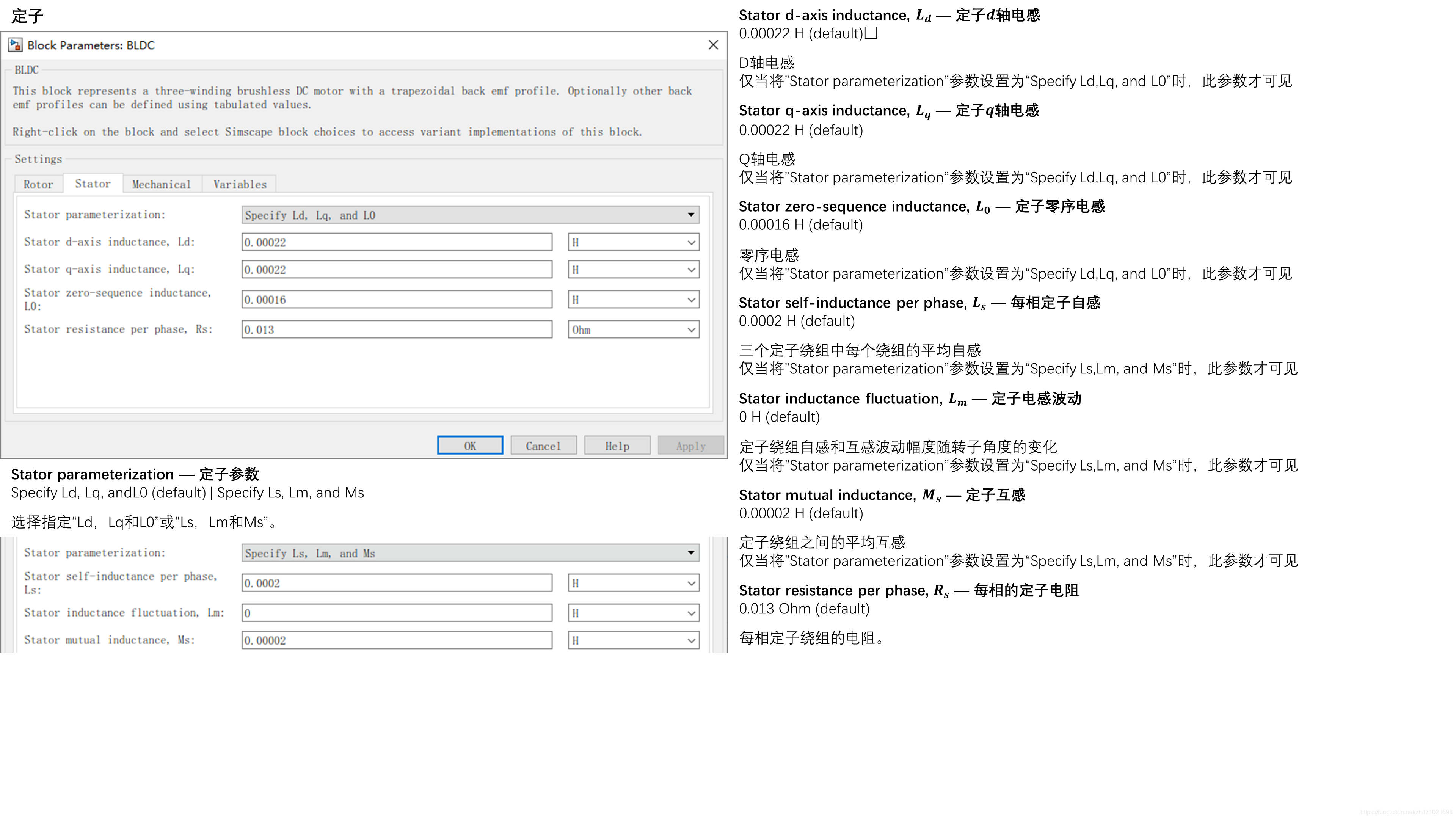Viewport: 1456px width, 819px height.
Task: Close the Block Parameters BLDC dialog
Action: click(x=713, y=45)
